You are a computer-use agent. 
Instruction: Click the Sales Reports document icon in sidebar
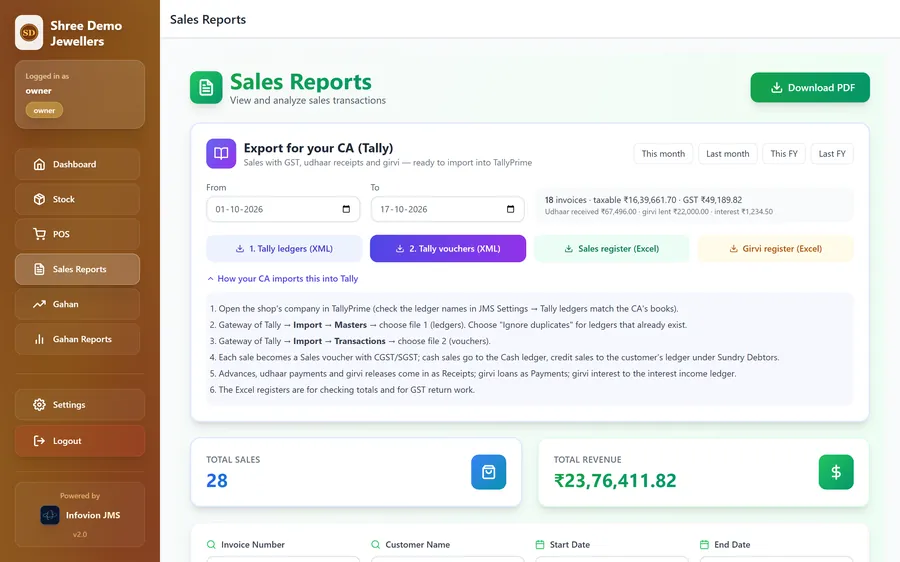tap(39, 269)
